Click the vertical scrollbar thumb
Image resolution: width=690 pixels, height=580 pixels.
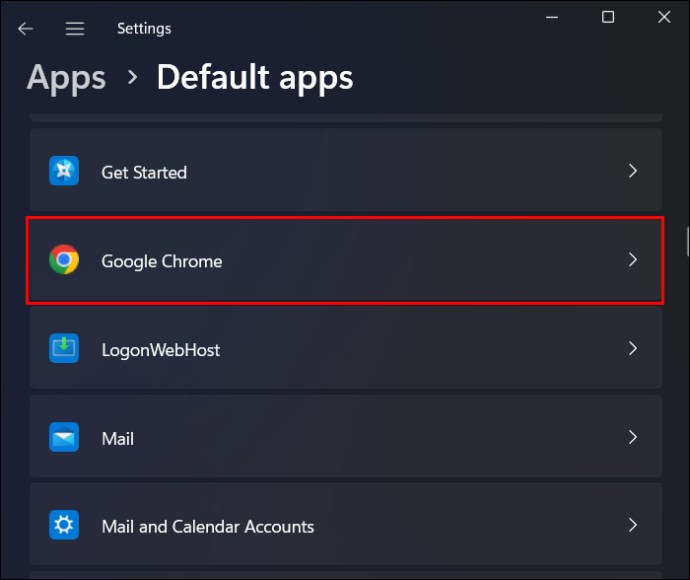pyautogui.click(x=686, y=242)
